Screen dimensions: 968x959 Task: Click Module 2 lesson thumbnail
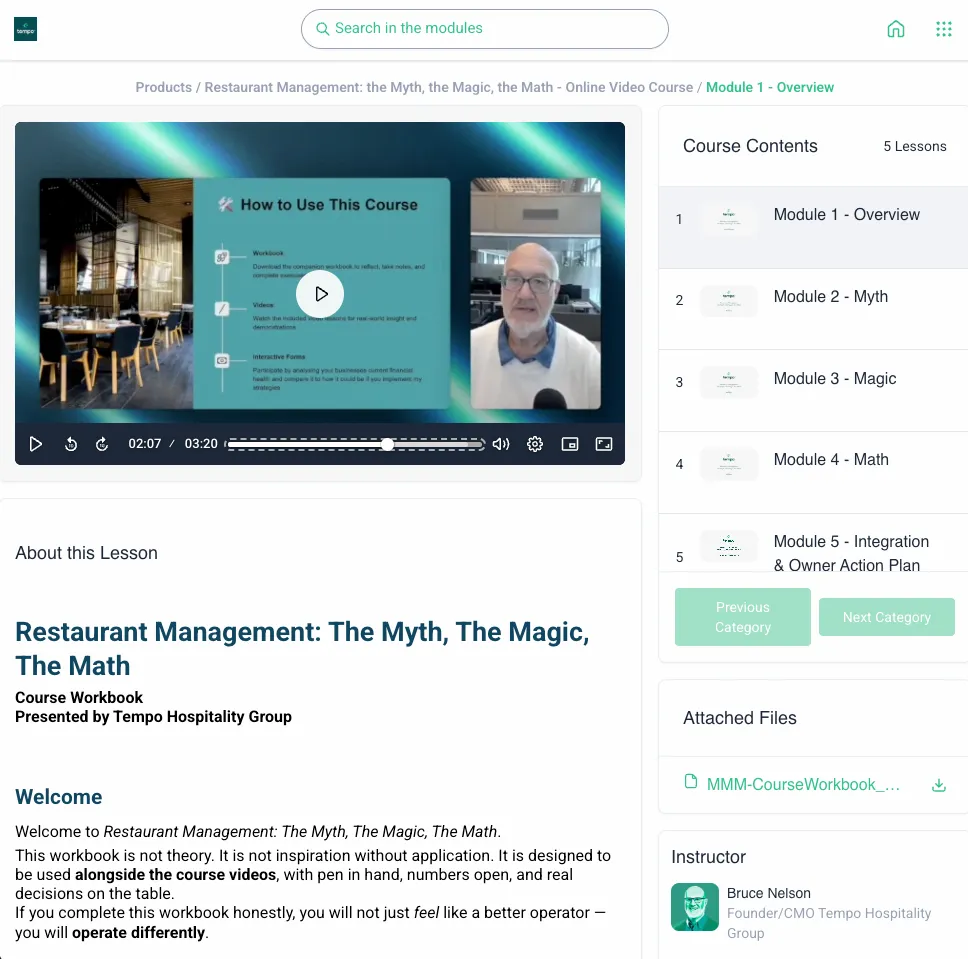pos(728,301)
